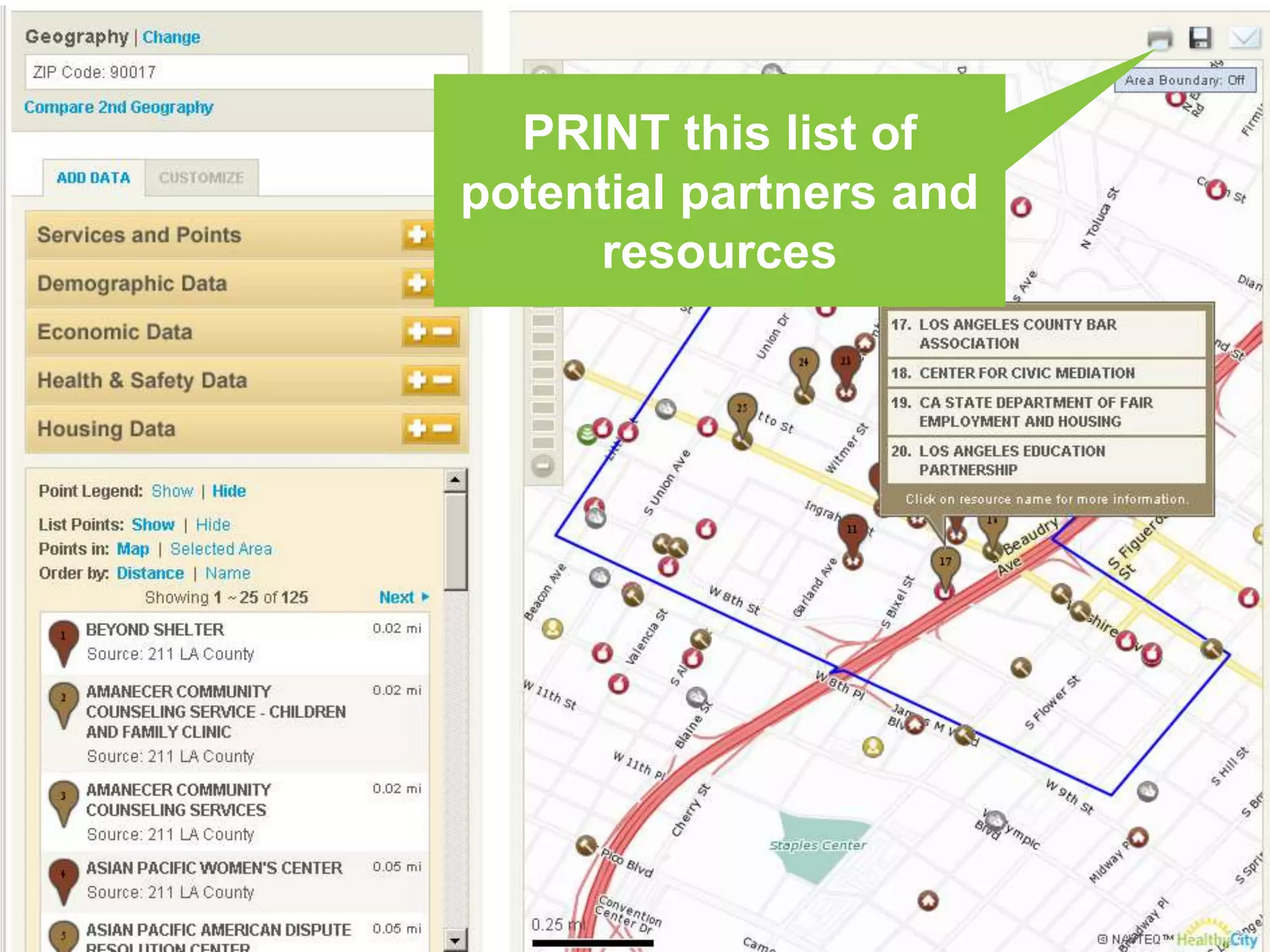Click pin 3 icon in points list
Viewport: 1270px width, 952px height.
(x=63, y=804)
